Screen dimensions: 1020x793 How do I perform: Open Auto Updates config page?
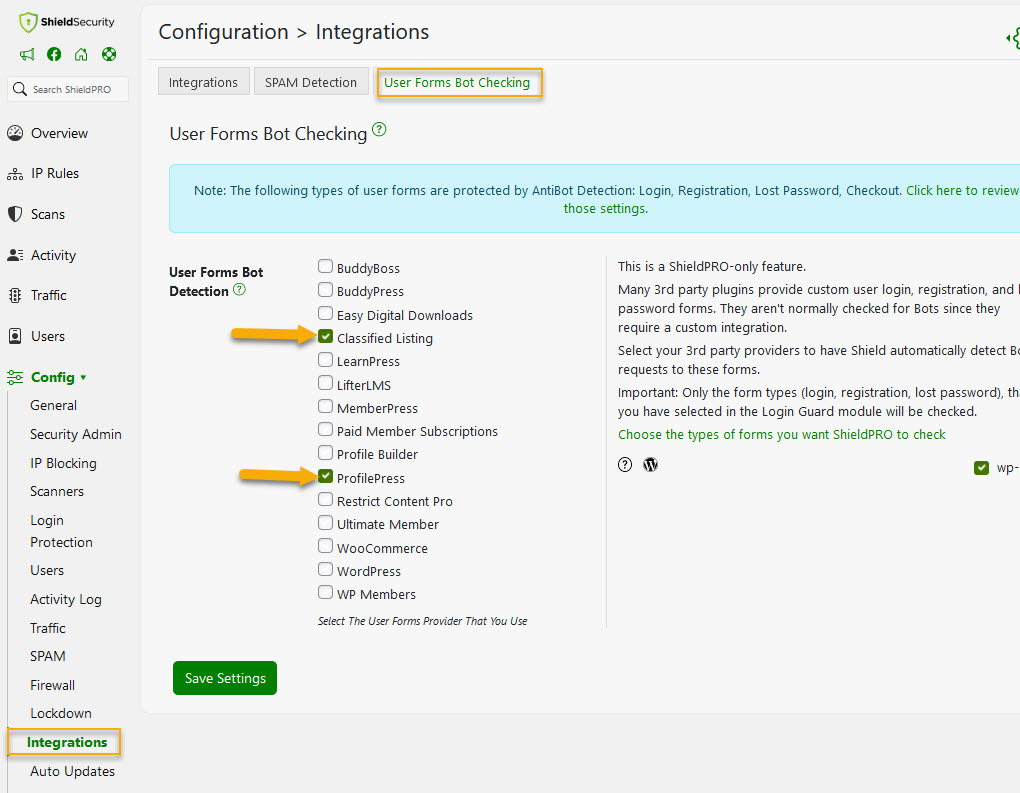72,771
